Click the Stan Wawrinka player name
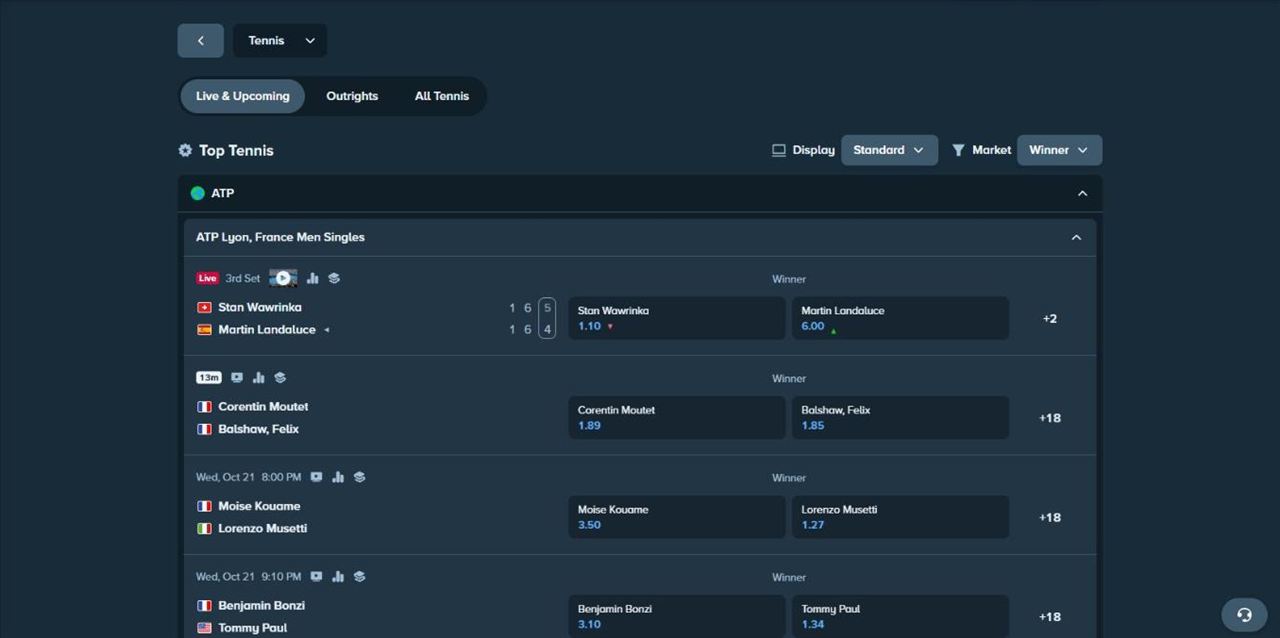The image size is (1280, 638). click(260, 307)
